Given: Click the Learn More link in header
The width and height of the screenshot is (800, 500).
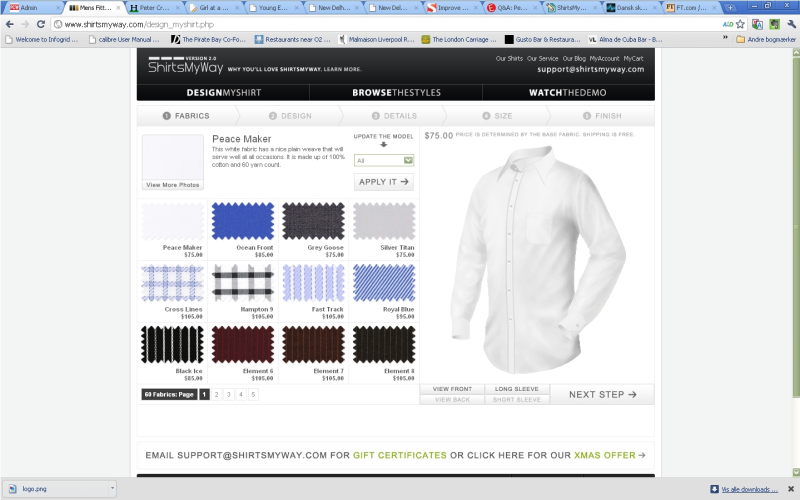Looking at the screenshot, I should click(342, 69).
